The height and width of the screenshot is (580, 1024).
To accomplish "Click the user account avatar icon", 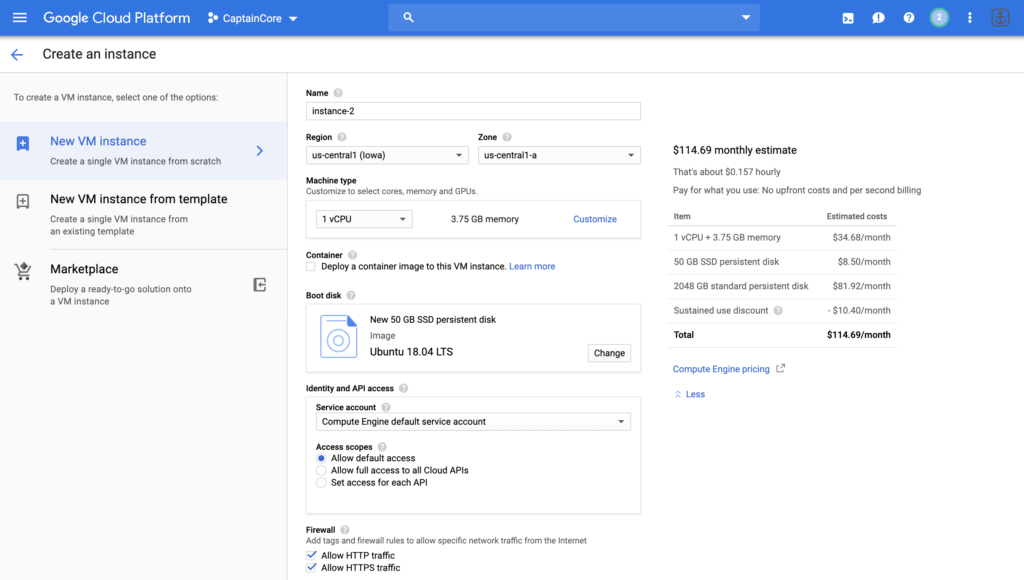I will tap(1000, 18).
